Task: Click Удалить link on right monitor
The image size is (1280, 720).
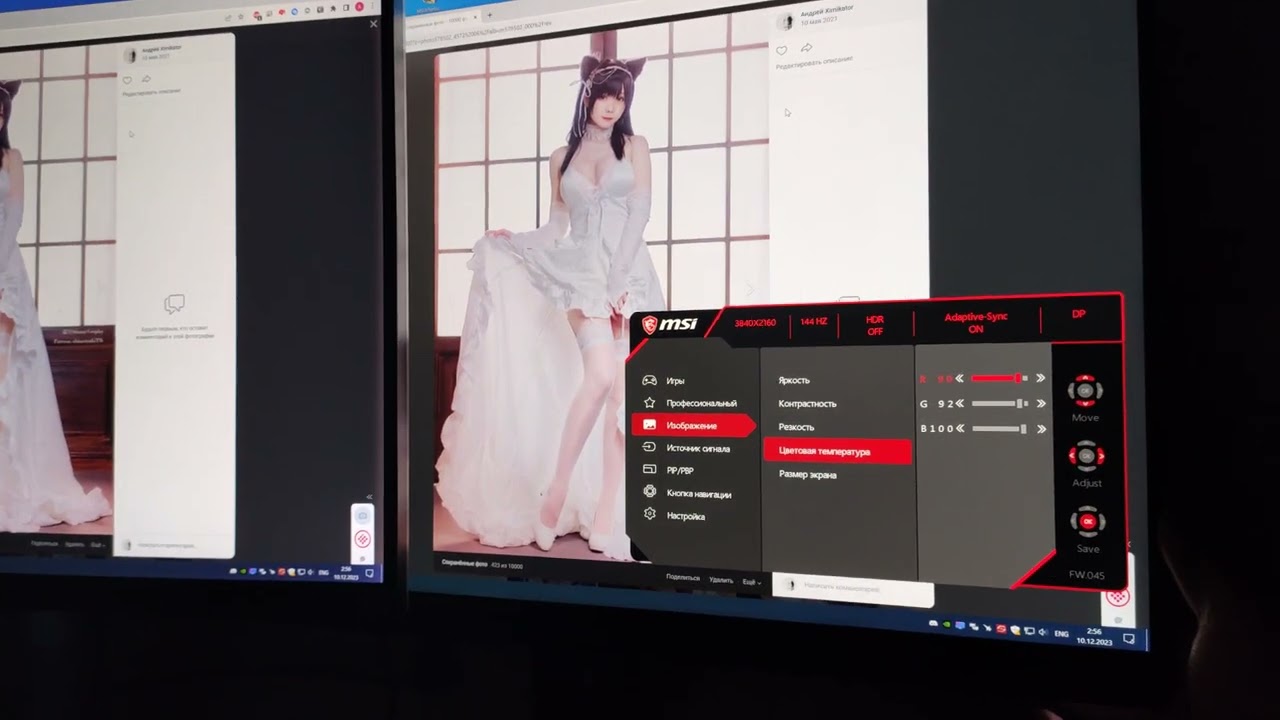Action: pyautogui.click(x=721, y=579)
